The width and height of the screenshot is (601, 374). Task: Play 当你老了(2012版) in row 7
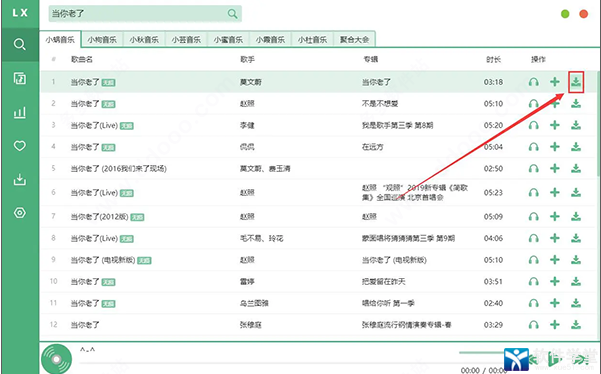533,217
